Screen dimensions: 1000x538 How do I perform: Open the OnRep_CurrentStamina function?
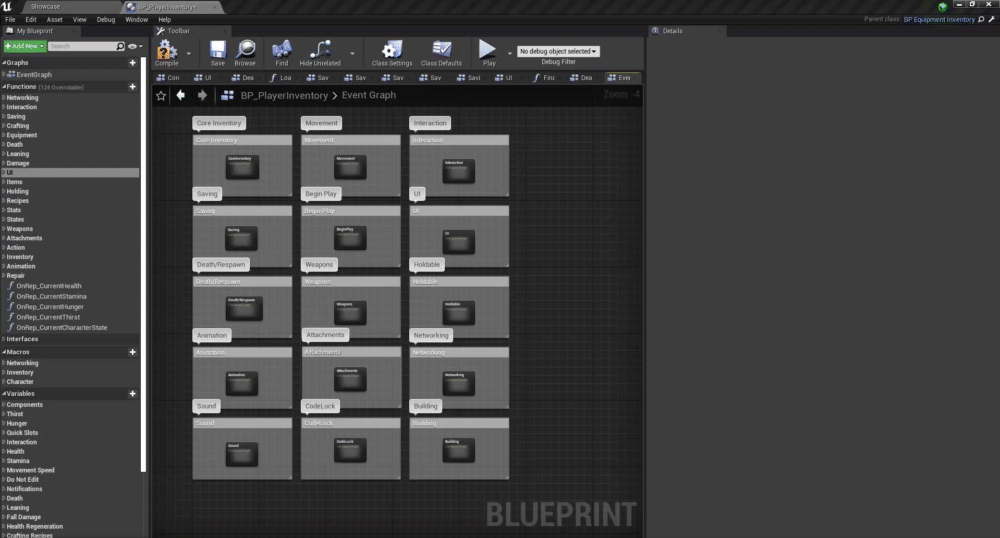pyautogui.click(x=51, y=296)
